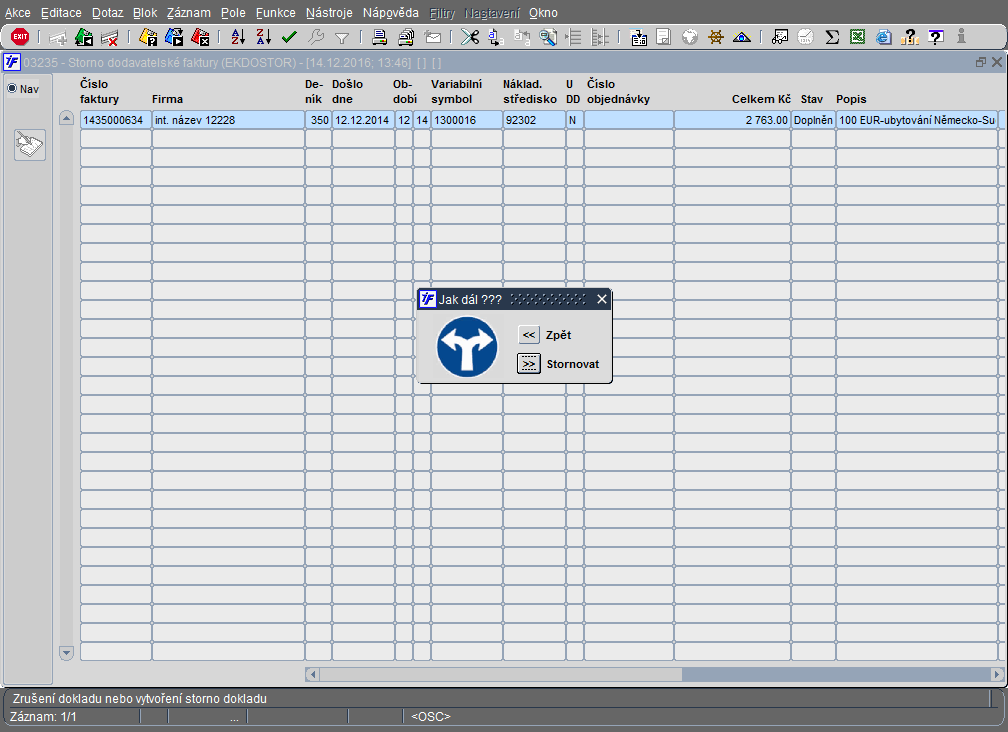Viewport: 1008px width, 732px height.
Task: Click the Zpět back button in dialog
Action: 529,335
